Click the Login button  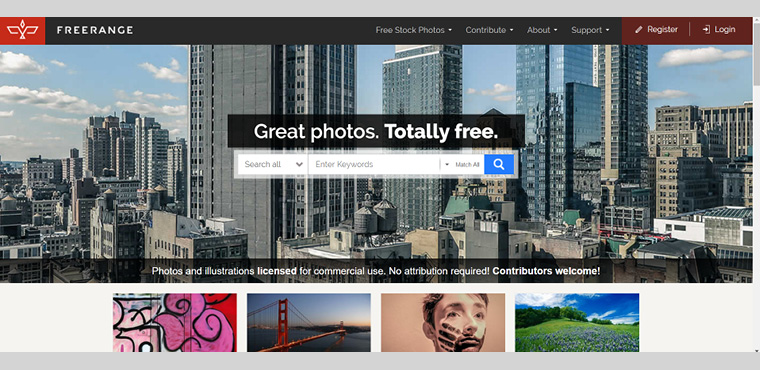[719, 30]
